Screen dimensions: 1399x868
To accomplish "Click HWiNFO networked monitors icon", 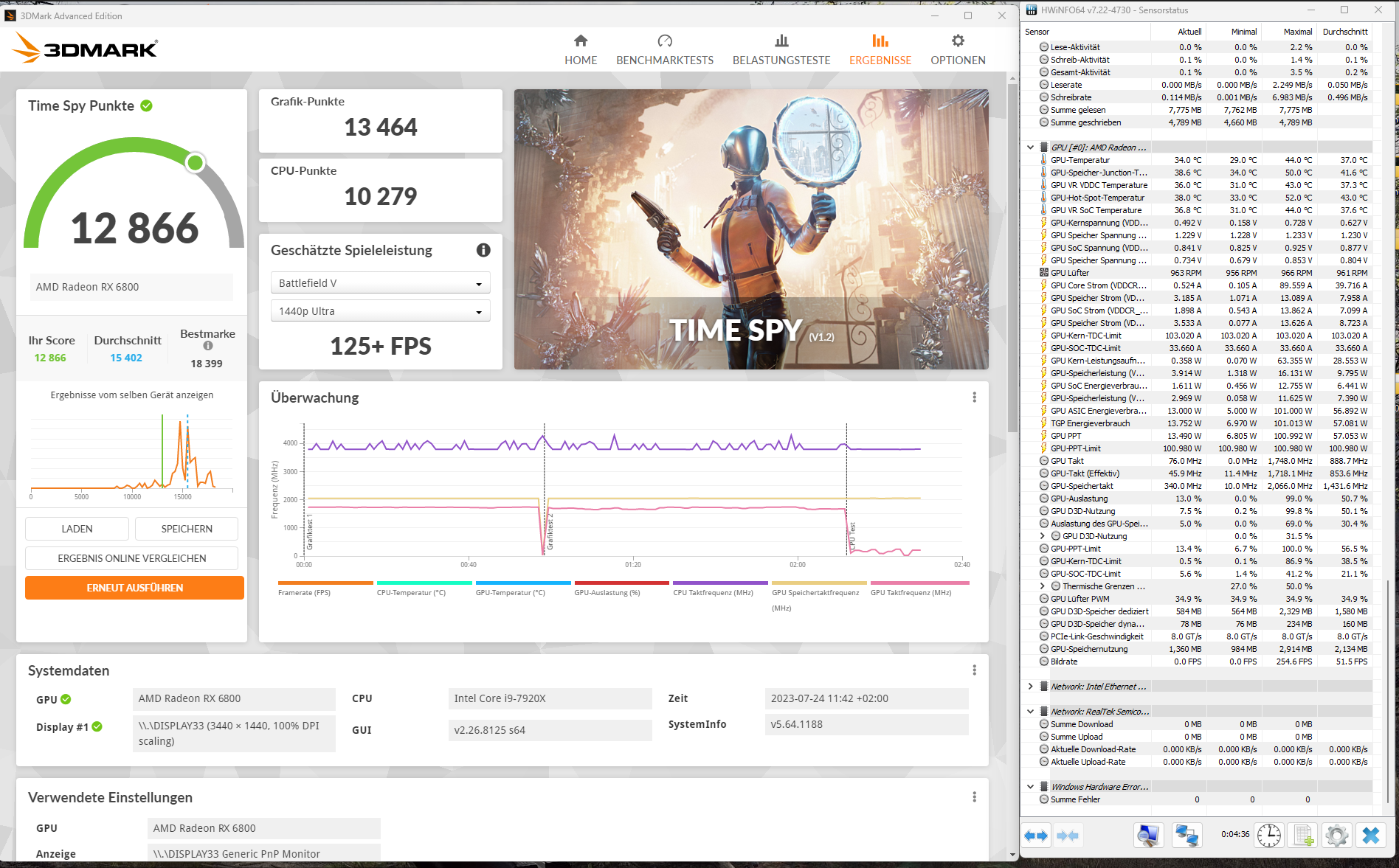I will 1186,836.
